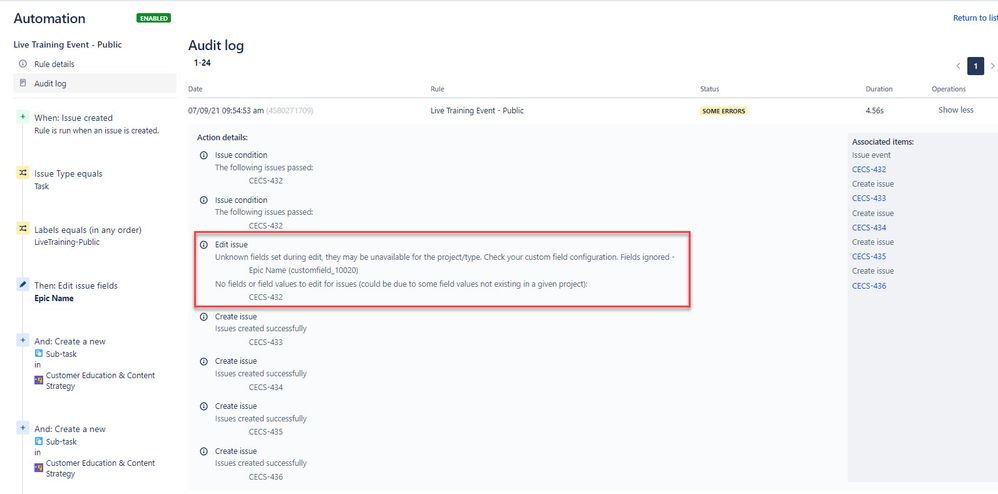Click the pencil Edit issue fields icon
Viewport: 998px width, 494px height.
click(x=22, y=285)
